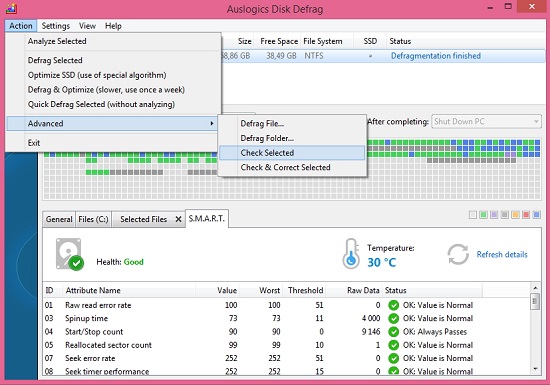Click the SMART table scrollbar thumb
This screenshot has width=550, height=385.
pos(535,302)
